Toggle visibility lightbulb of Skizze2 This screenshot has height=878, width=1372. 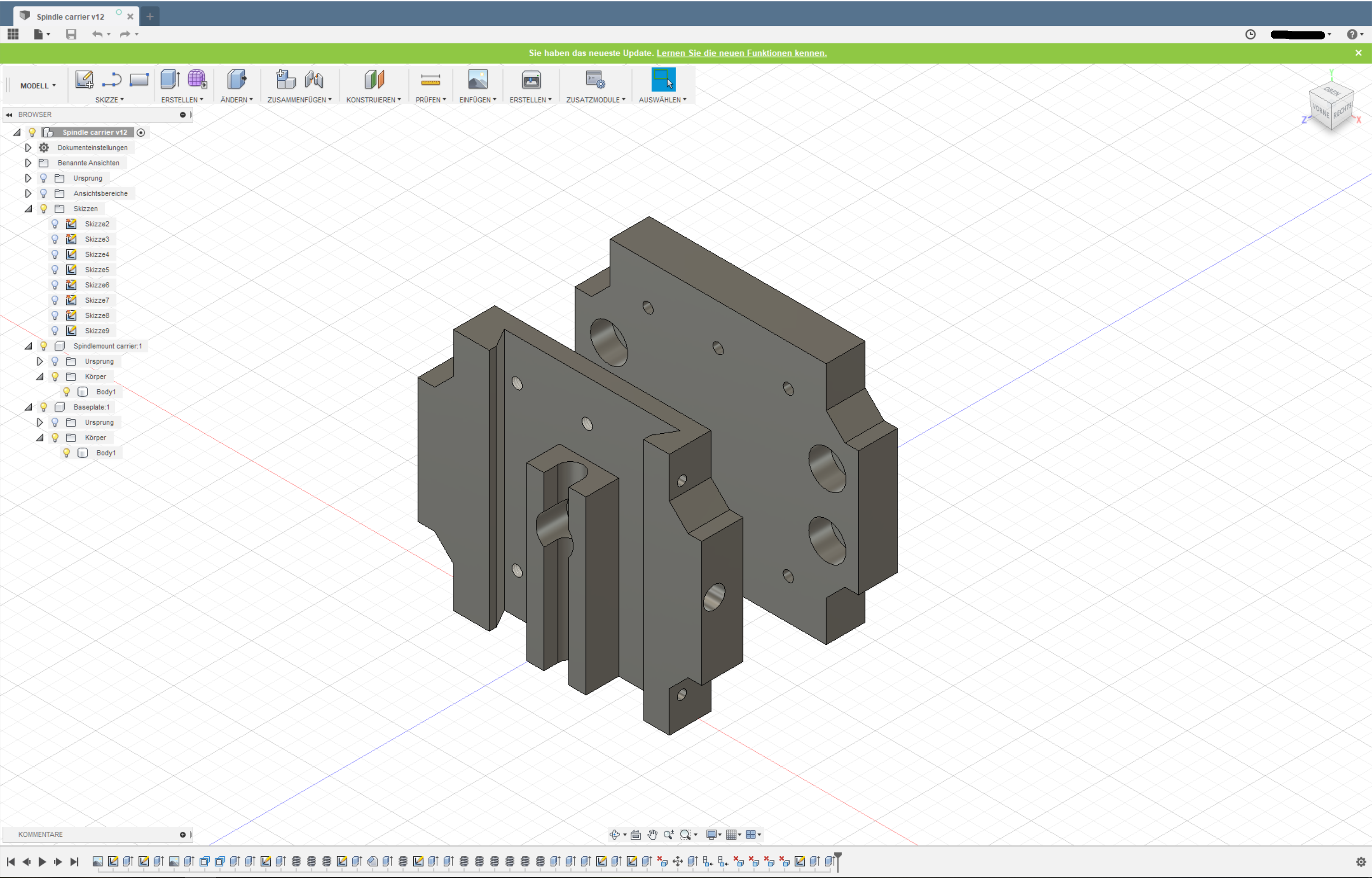(55, 224)
